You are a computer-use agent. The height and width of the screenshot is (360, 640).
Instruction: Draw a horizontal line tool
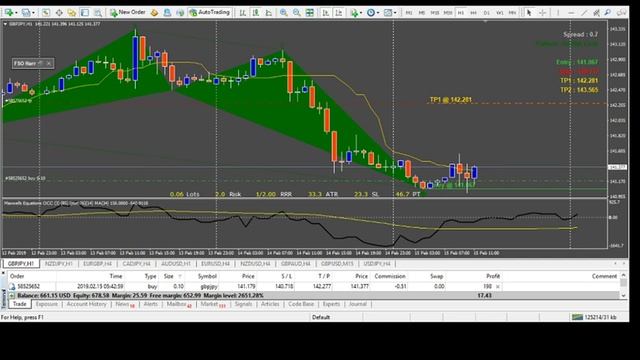tap(571, 13)
